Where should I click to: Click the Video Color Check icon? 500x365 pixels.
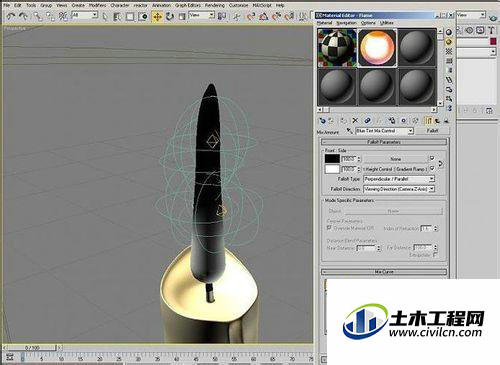(449, 70)
